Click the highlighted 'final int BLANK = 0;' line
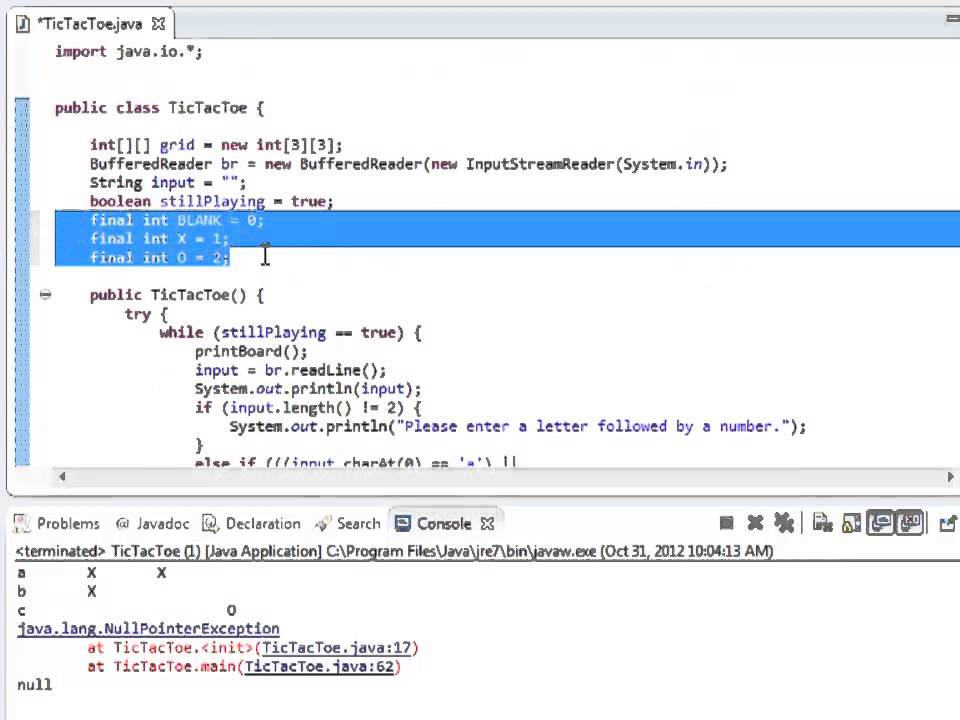 176,220
